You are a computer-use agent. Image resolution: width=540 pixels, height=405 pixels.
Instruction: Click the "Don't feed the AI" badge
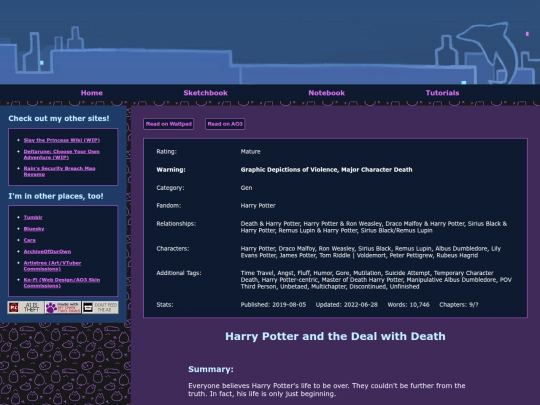[100, 307]
